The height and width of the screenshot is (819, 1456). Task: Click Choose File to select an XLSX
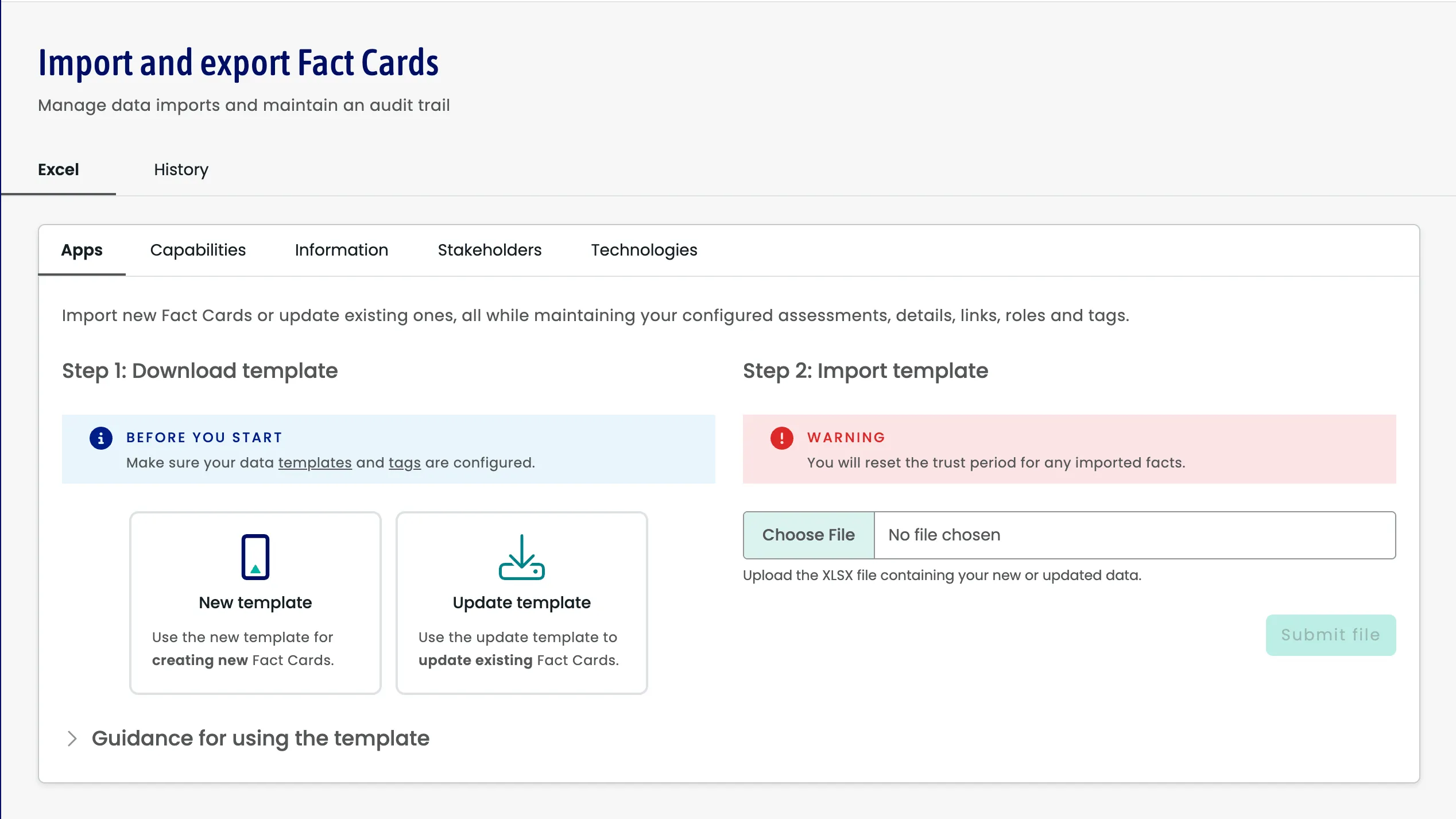pos(808,535)
